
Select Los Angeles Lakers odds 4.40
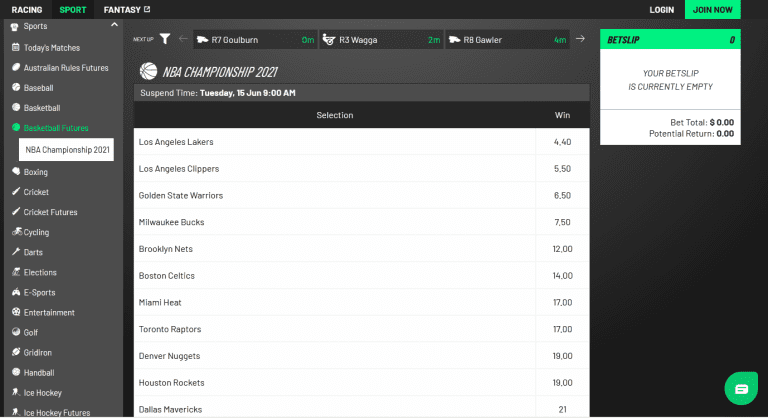[562, 142]
